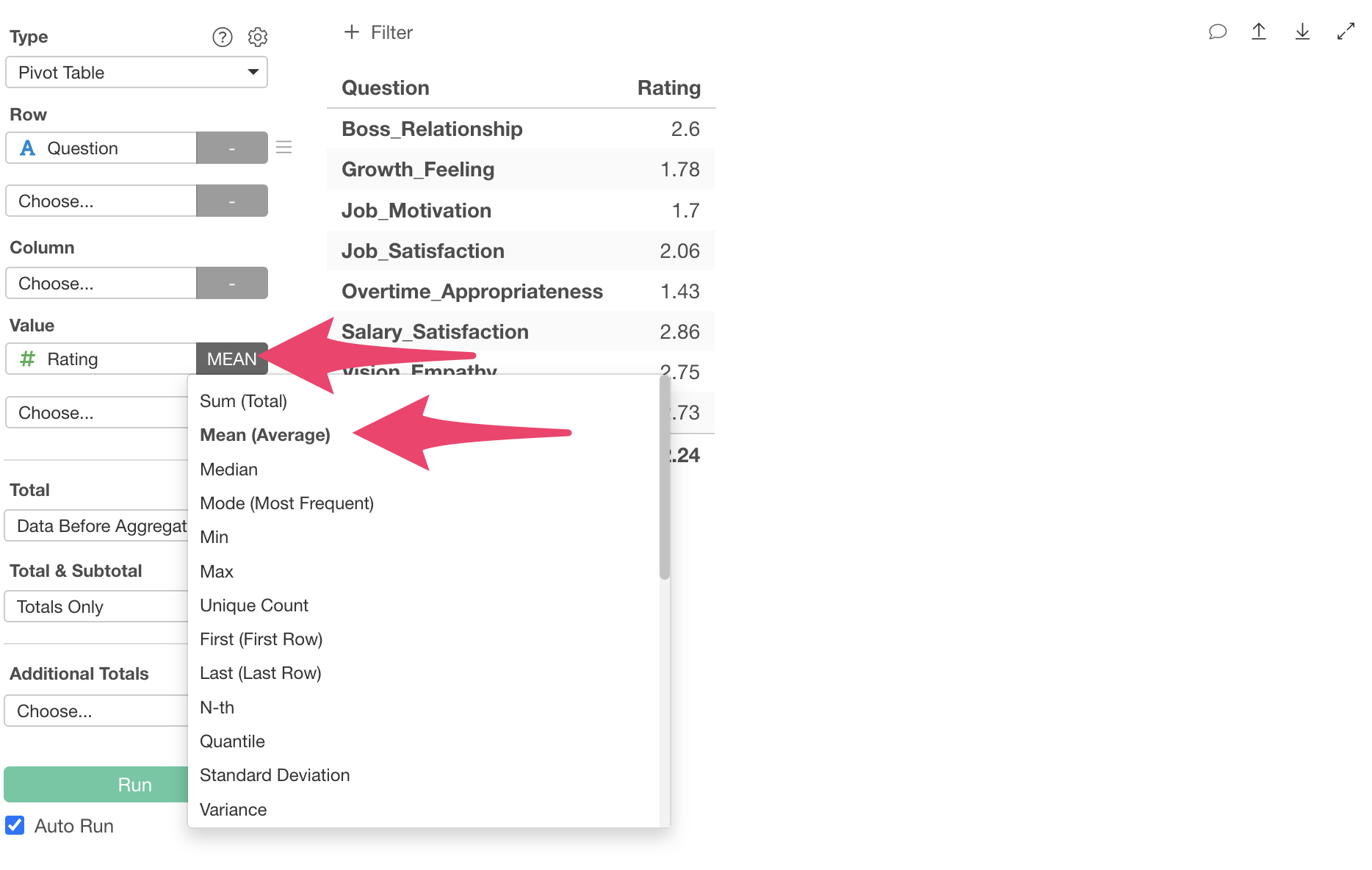Expand chart to full screen
Image resolution: width=1372 pixels, height=870 pixels.
pos(1346,32)
